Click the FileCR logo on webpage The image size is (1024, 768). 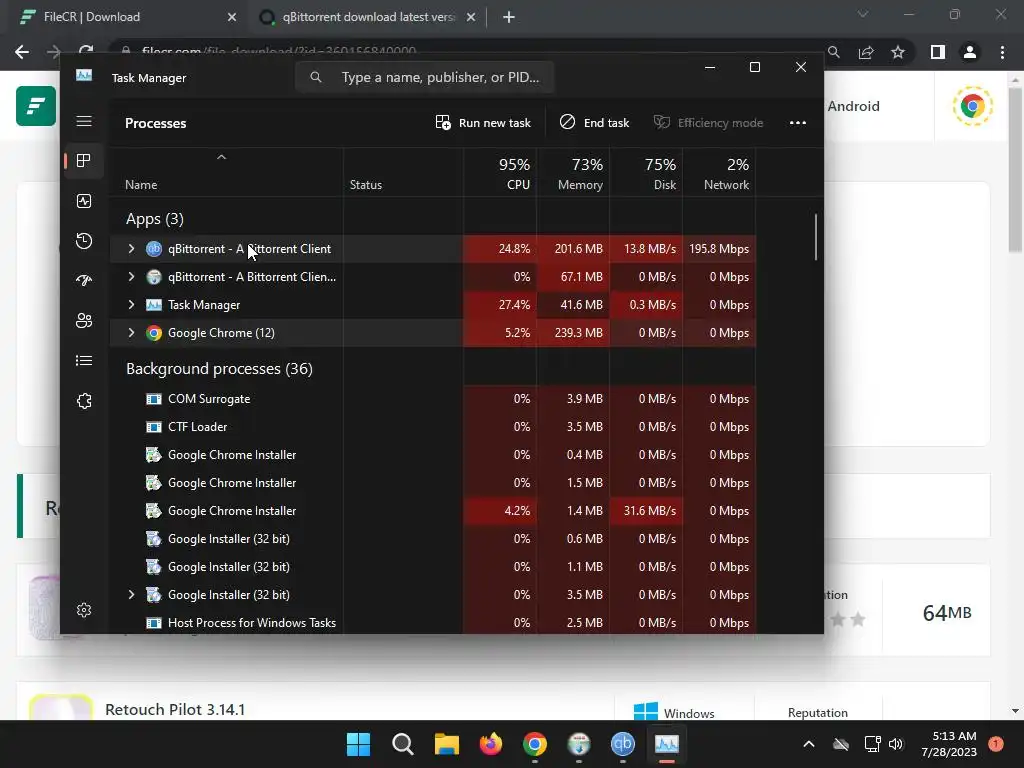tap(36, 106)
